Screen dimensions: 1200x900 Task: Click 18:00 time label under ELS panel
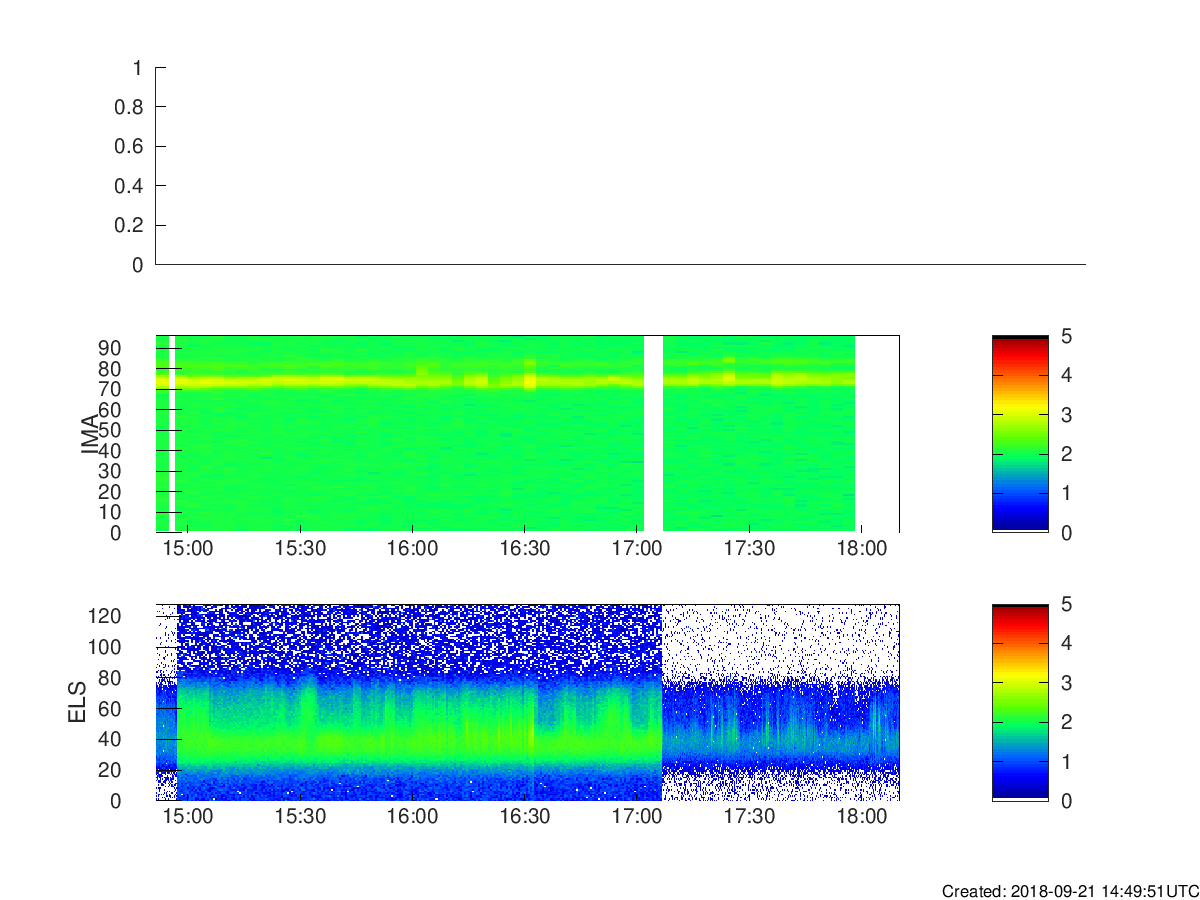click(862, 816)
